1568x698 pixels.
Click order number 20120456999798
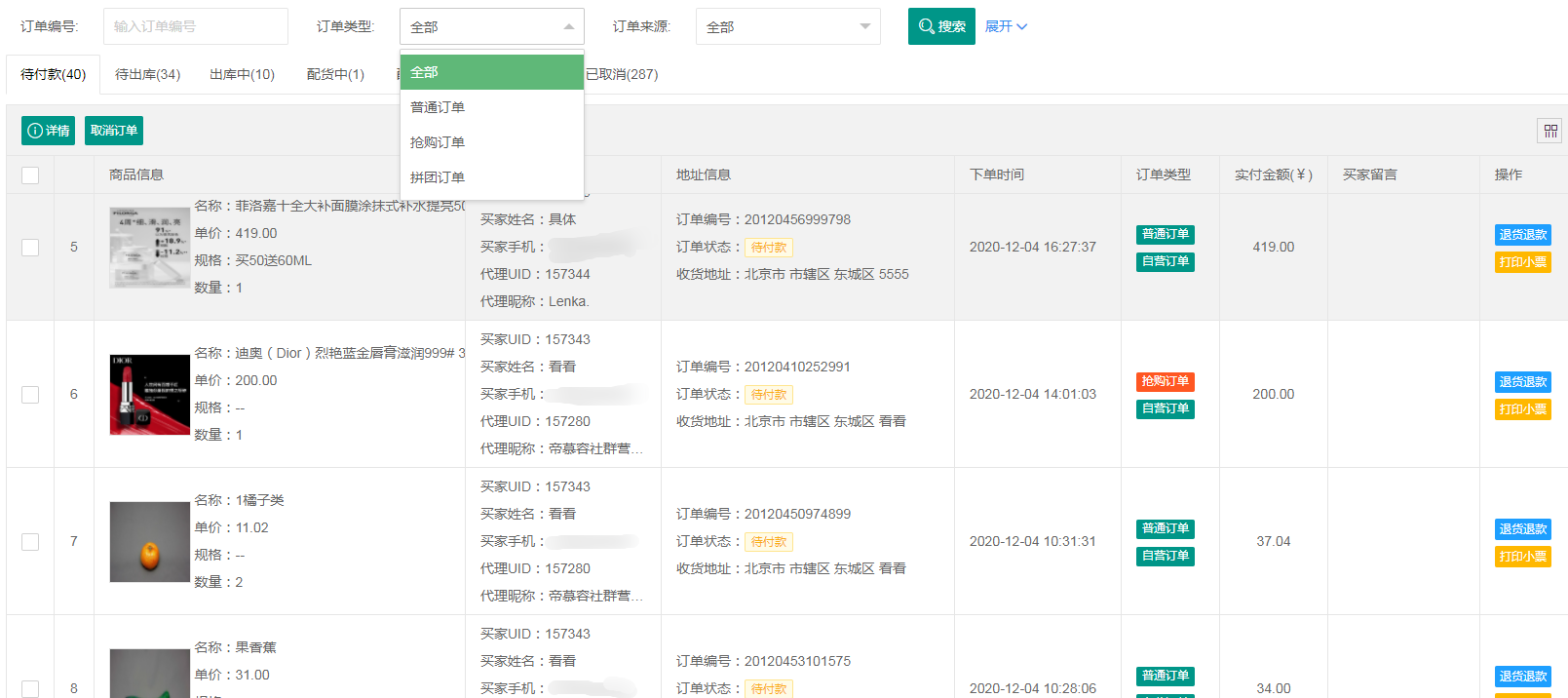click(797, 220)
